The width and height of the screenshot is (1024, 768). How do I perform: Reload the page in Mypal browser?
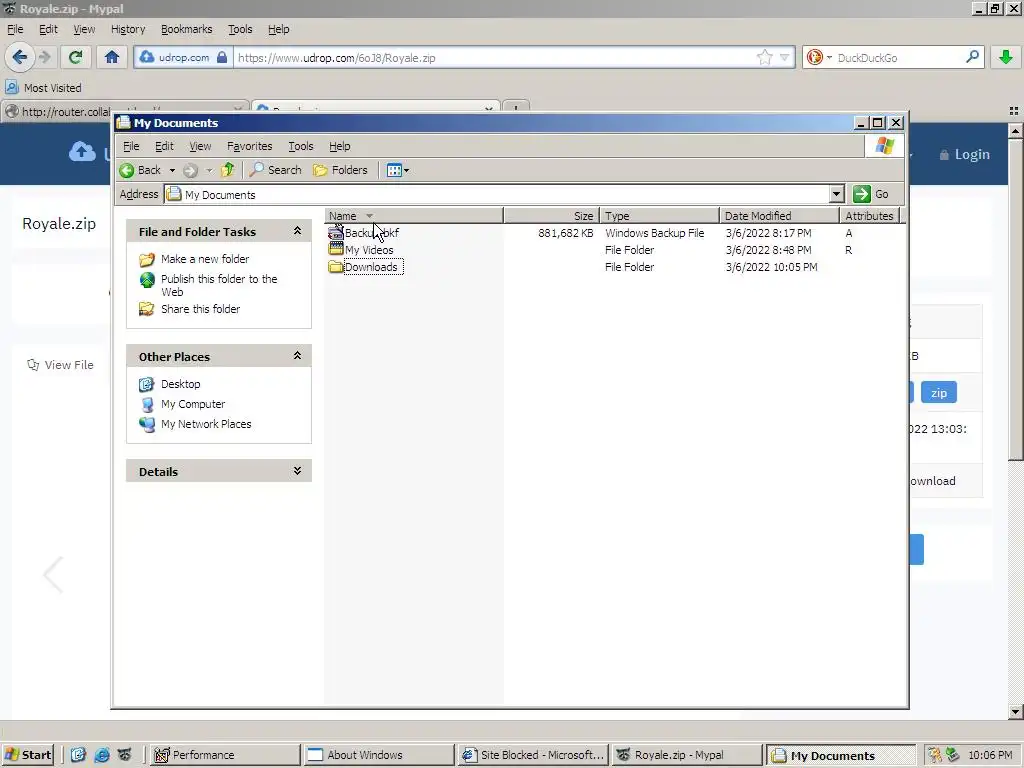tap(75, 57)
